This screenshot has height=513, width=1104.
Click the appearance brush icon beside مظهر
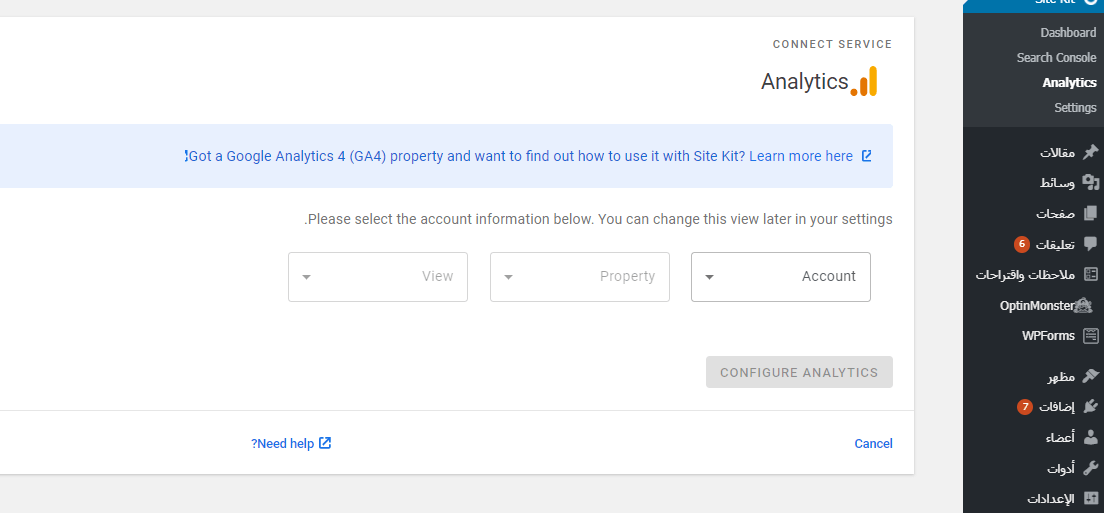pyautogui.click(x=1090, y=376)
